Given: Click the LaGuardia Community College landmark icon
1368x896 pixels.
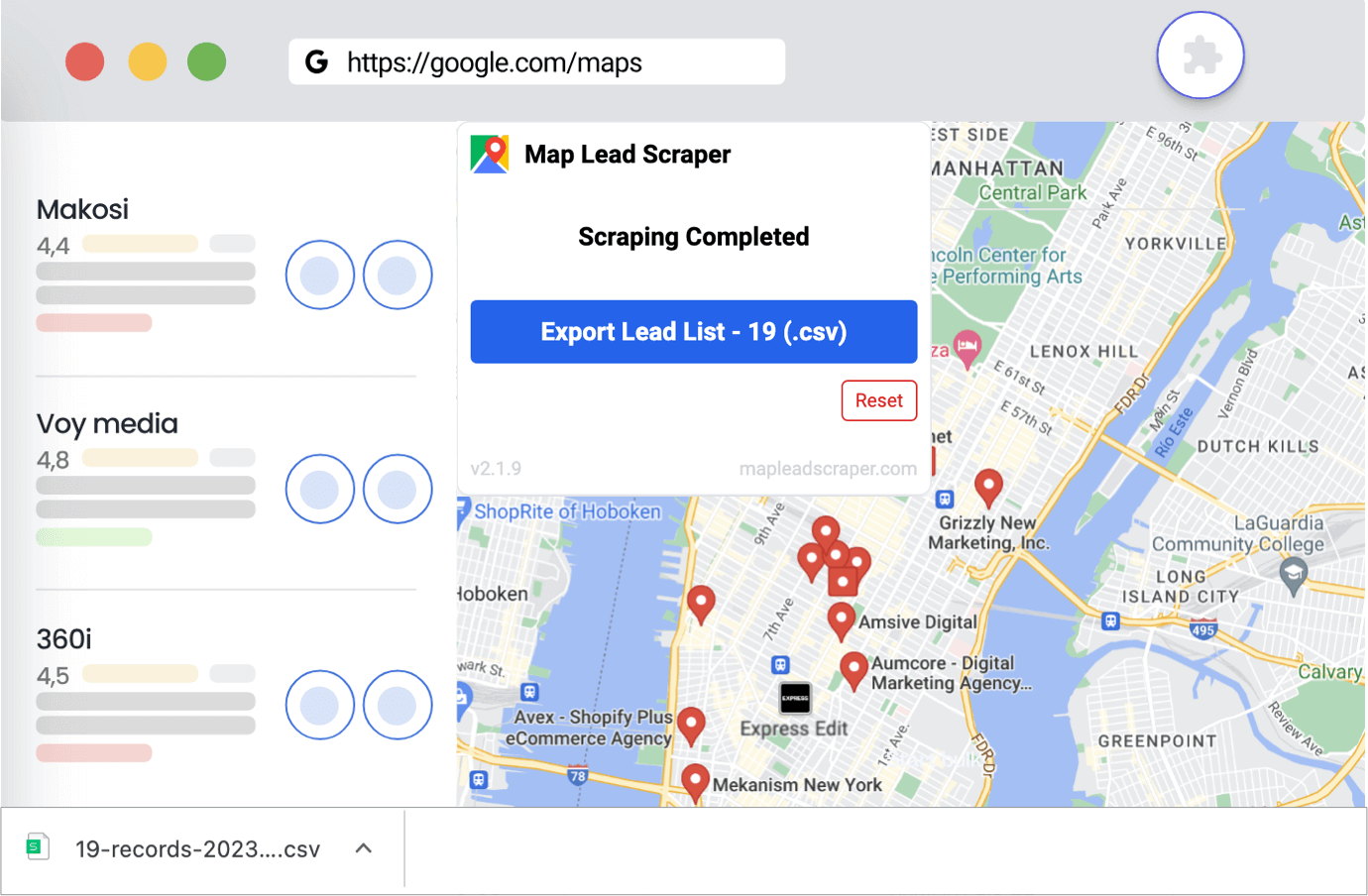Looking at the screenshot, I should tap(1296, 572).
